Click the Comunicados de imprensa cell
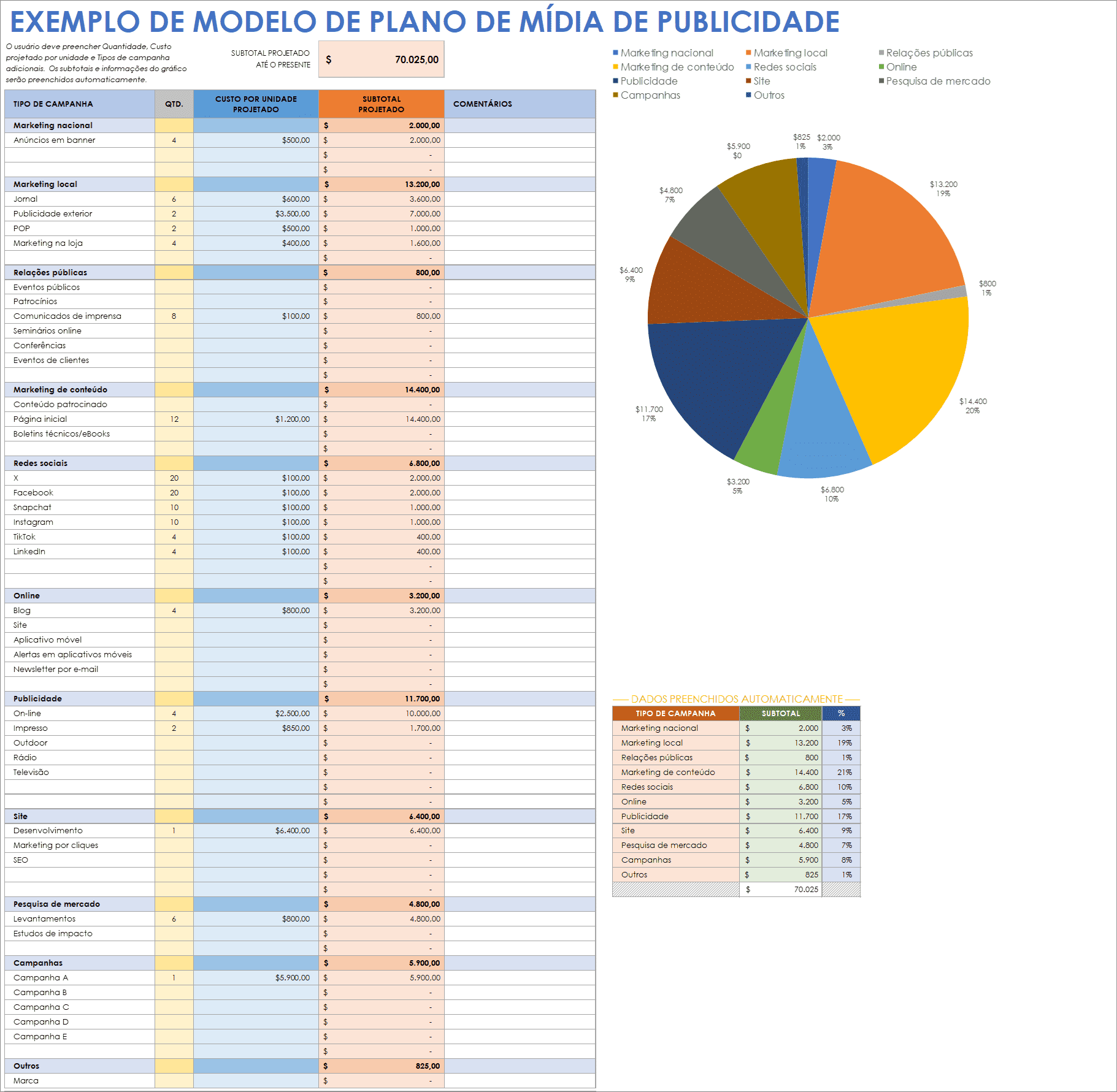1117x1092 pixels. [80, 316]
